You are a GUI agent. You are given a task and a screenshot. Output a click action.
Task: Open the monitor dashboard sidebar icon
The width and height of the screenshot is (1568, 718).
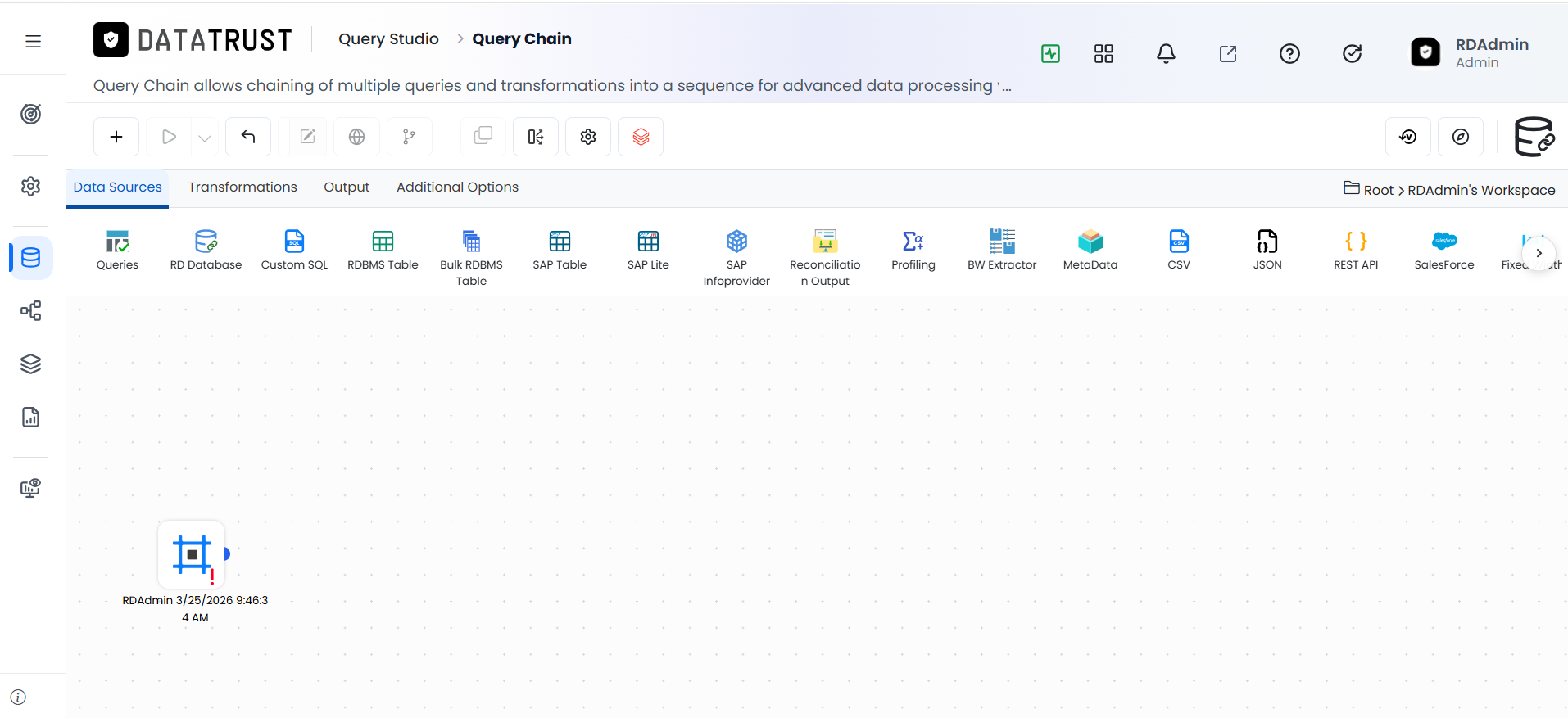(x=31, y=489)
